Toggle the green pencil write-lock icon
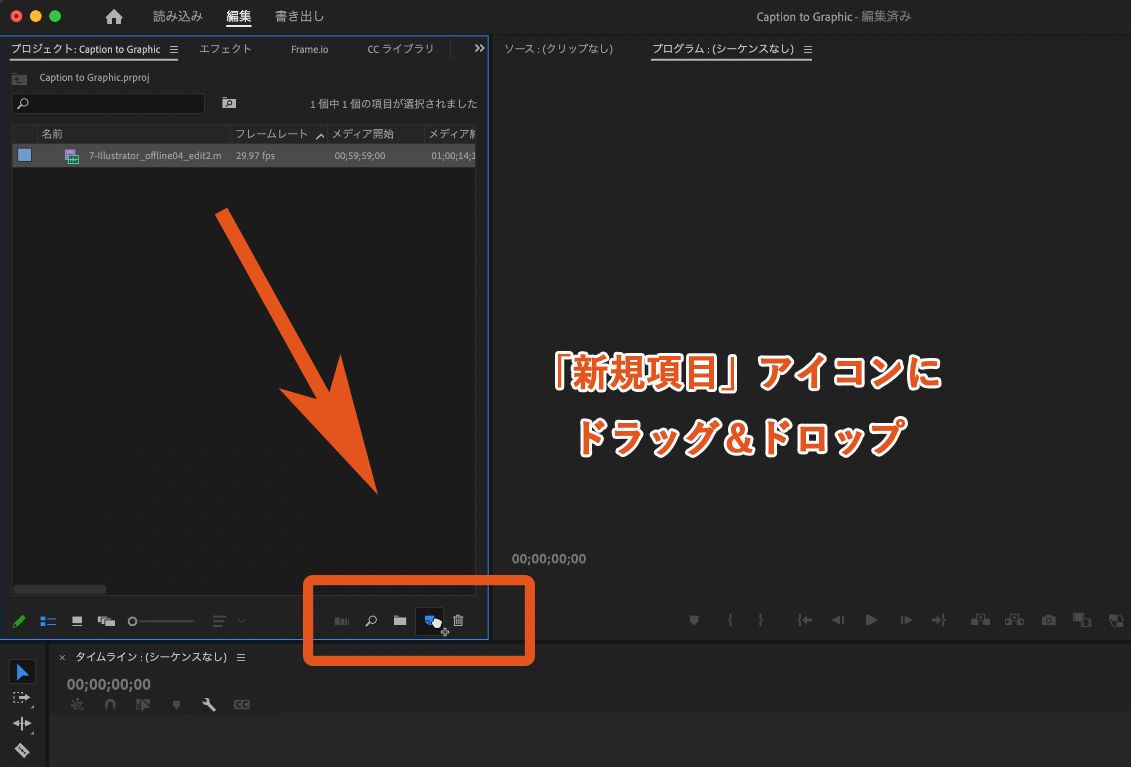Screen dimensions: 1131x767 click(19, 621)
